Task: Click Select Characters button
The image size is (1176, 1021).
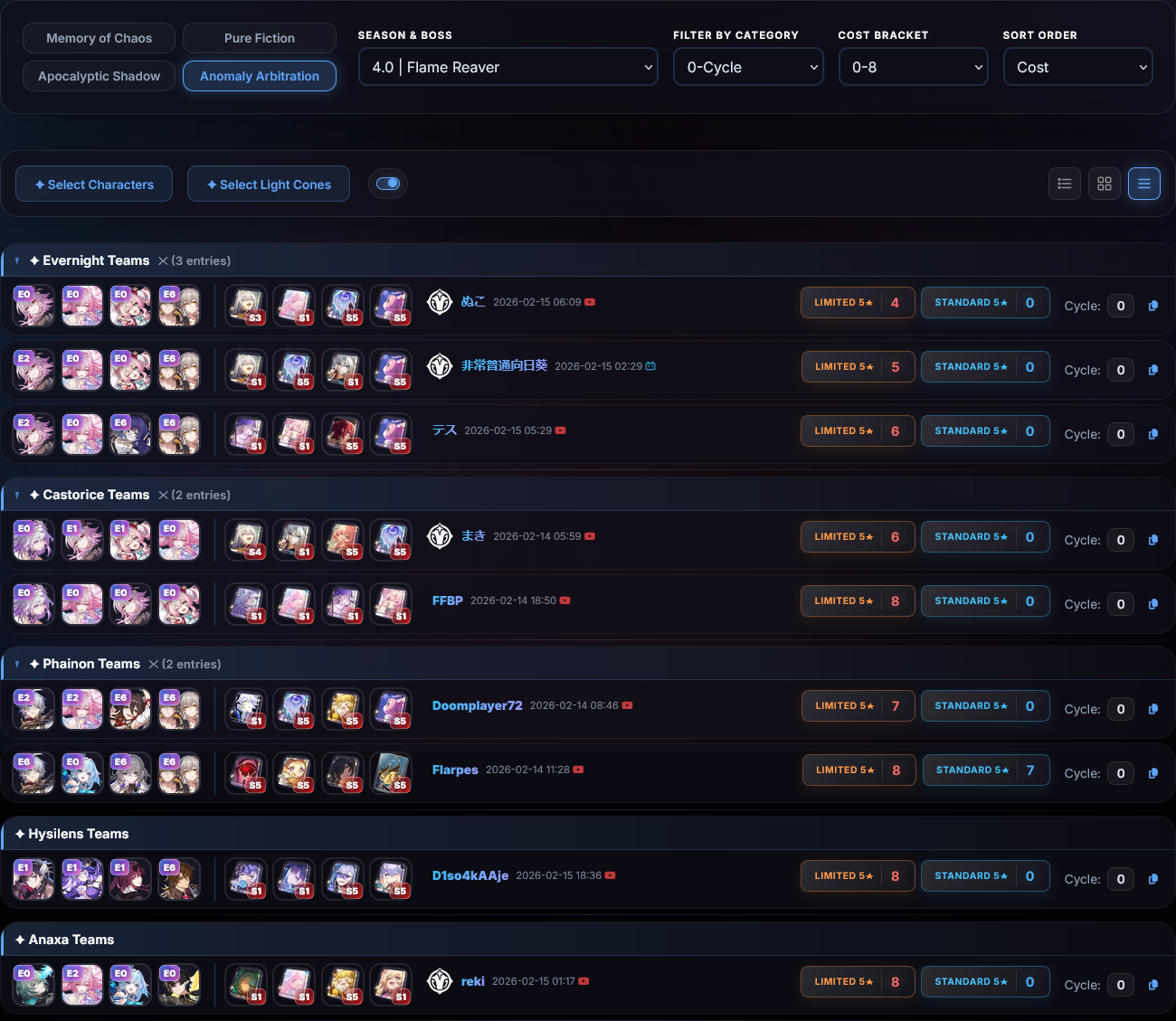Action: pos(94,184)
